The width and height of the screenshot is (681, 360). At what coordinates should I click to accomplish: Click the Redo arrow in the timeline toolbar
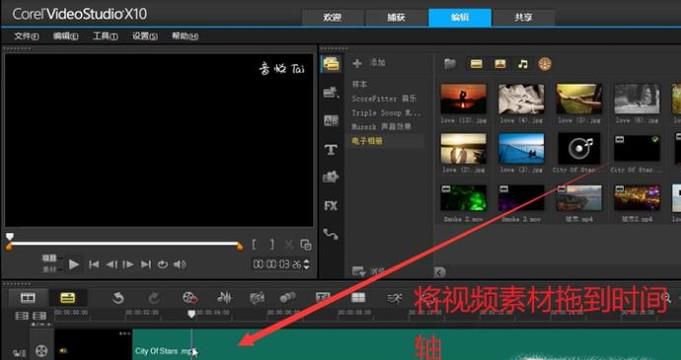154,298
